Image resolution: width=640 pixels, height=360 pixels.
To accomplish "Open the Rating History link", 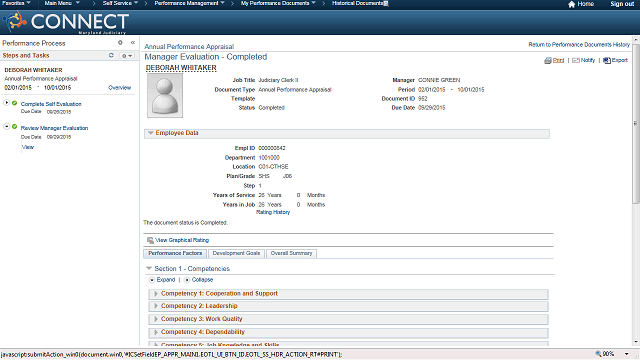I will coord(273,212).
